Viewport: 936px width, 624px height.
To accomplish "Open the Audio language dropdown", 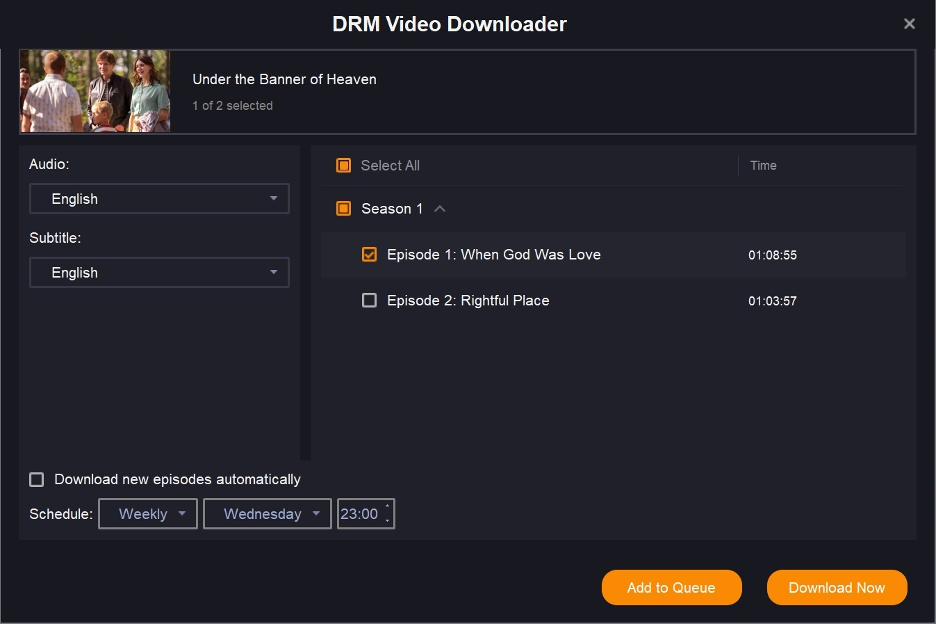I will [159, 199].
